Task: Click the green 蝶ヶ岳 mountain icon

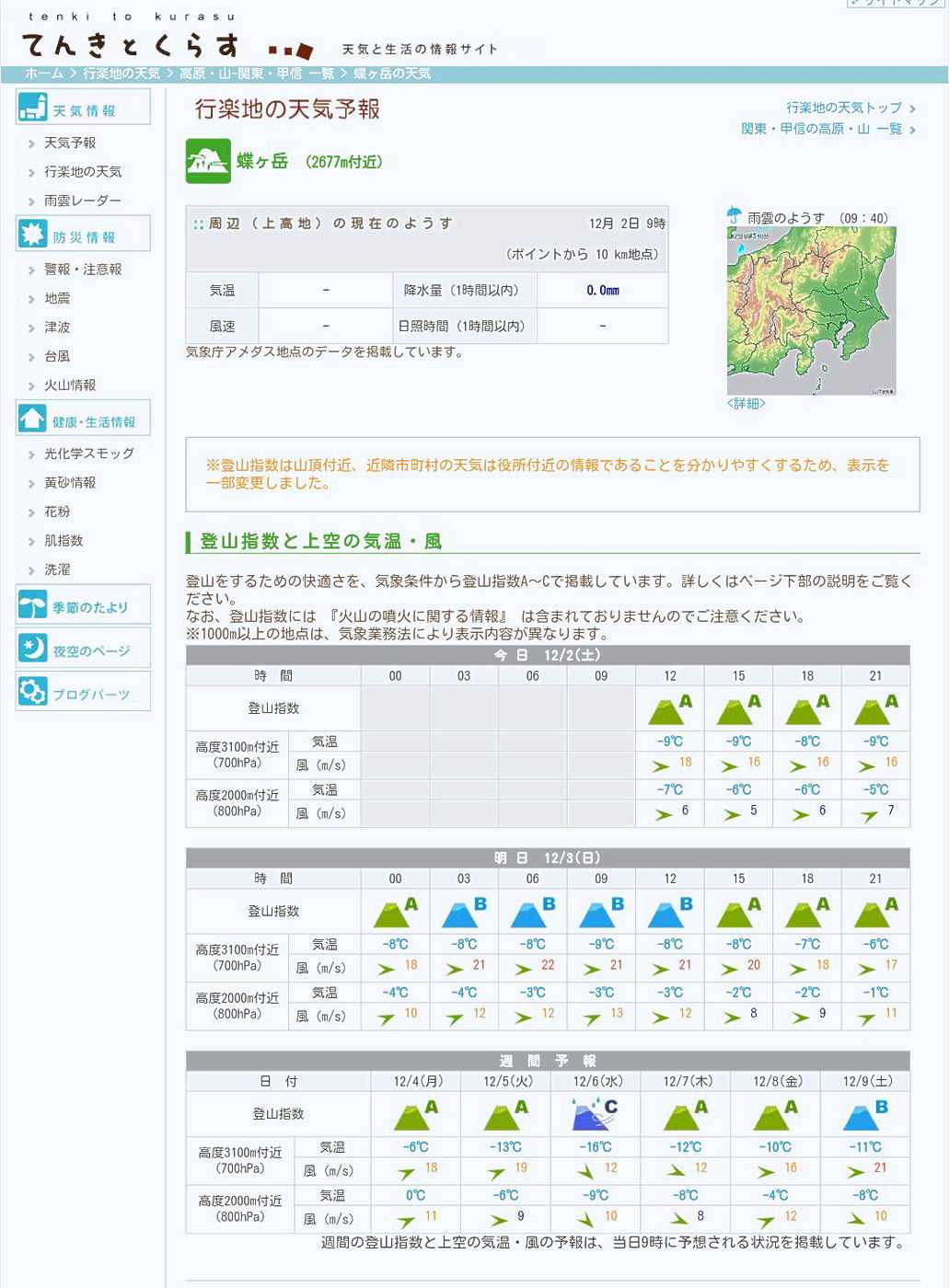Action: 208,162
